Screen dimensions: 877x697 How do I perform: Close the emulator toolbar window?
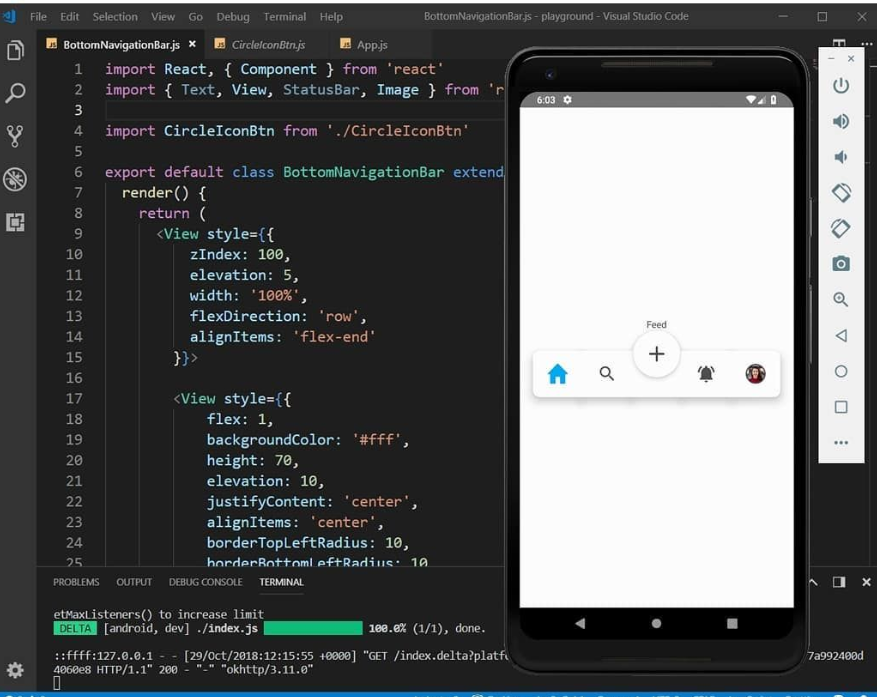[851, 58]
